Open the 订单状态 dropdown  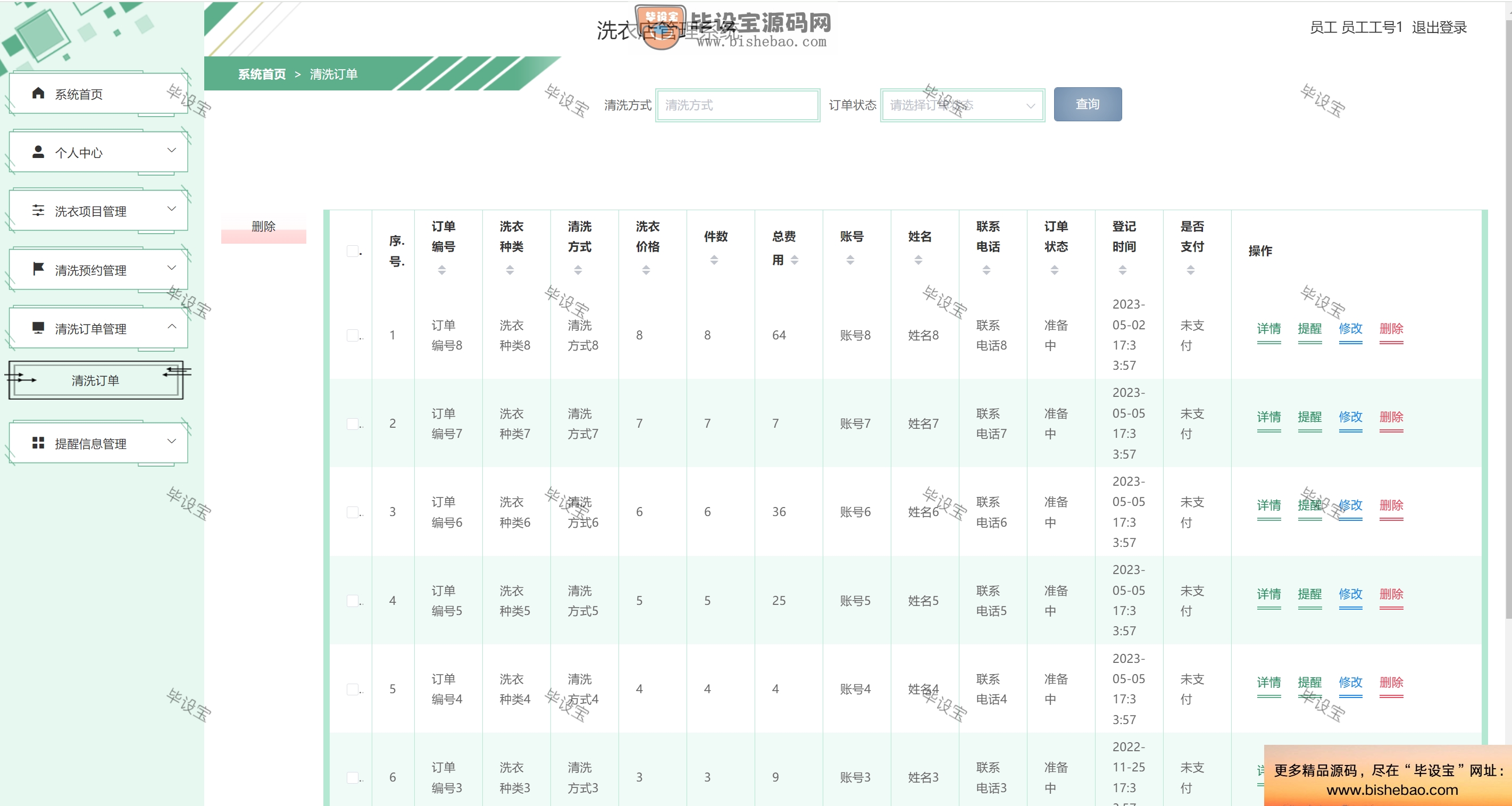click(x=963, y=105)
